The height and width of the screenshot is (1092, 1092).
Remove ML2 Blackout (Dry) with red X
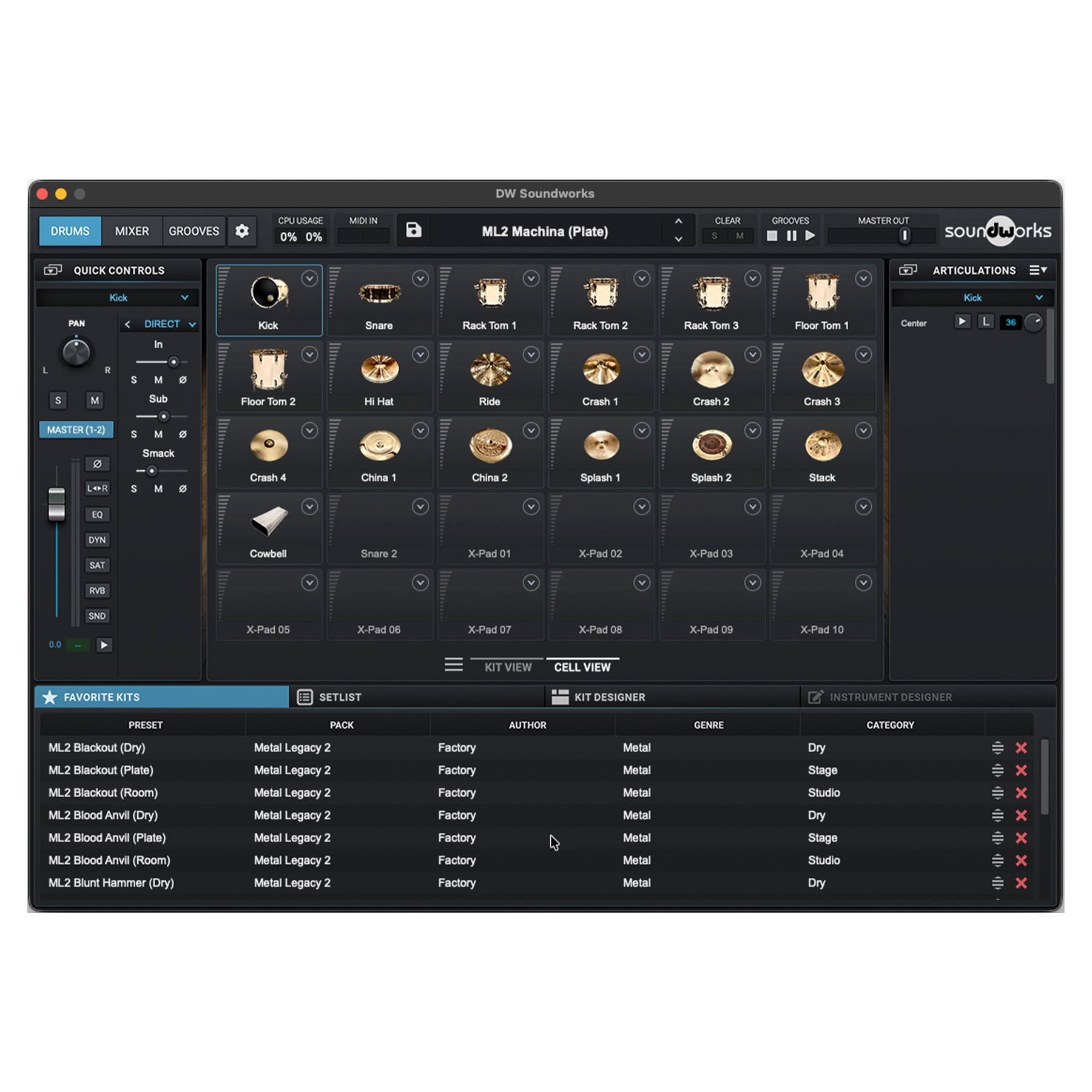coord(1021,748)
